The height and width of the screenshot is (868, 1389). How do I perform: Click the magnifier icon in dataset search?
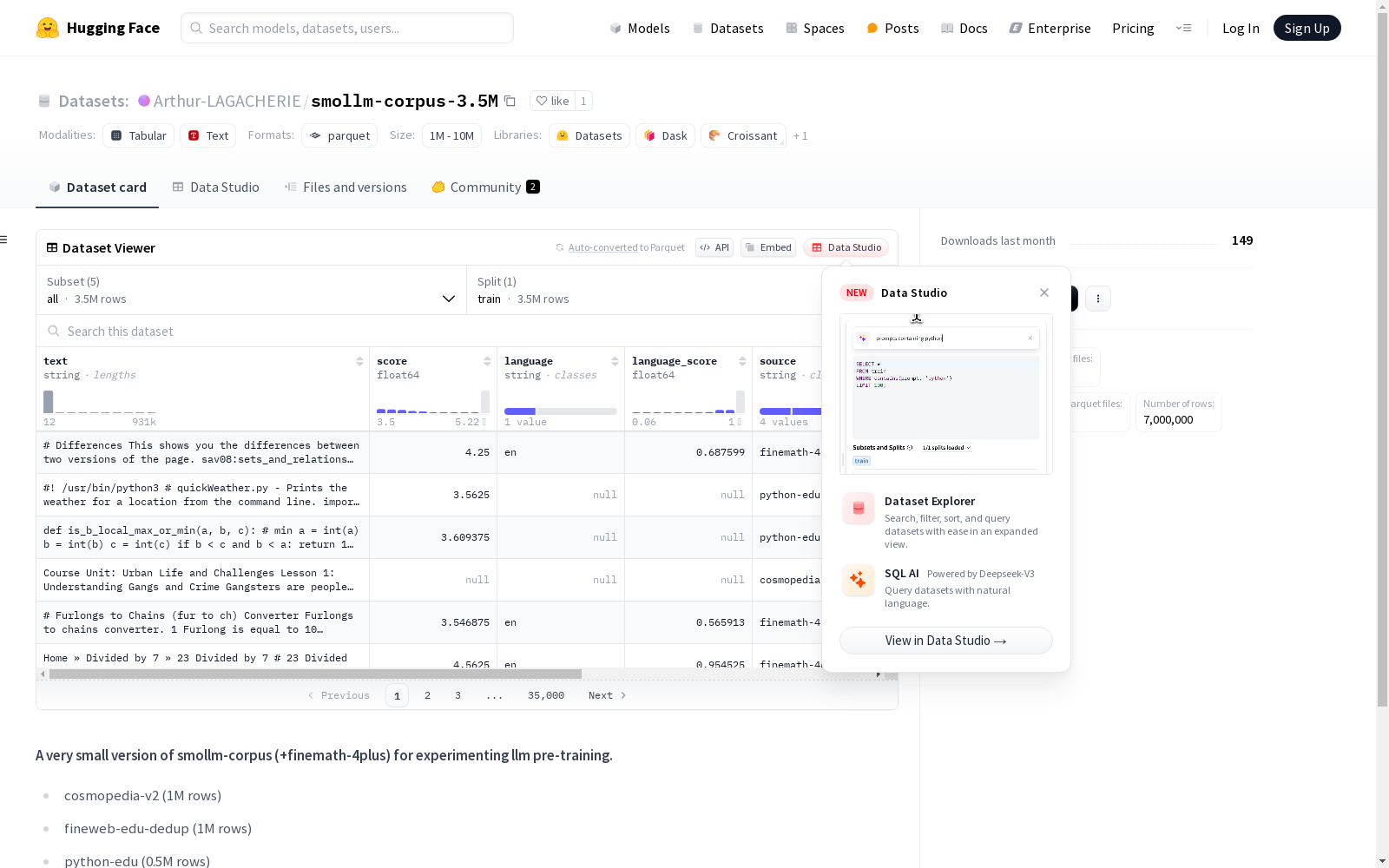54,331
